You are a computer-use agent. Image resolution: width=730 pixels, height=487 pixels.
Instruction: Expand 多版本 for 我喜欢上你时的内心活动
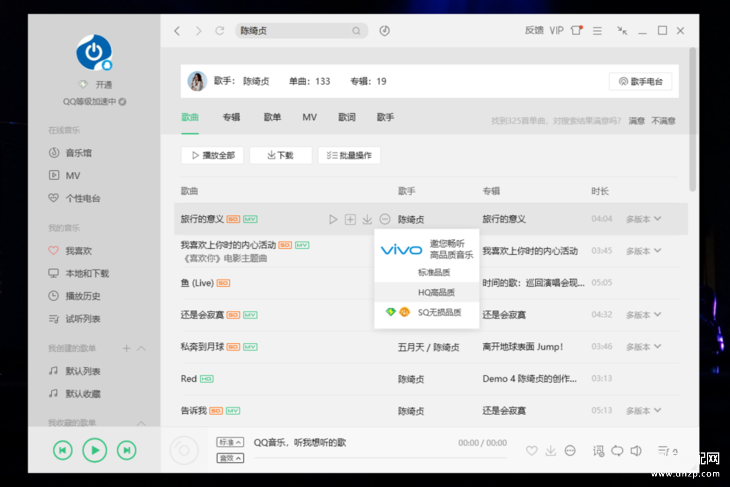coord(643,251)
